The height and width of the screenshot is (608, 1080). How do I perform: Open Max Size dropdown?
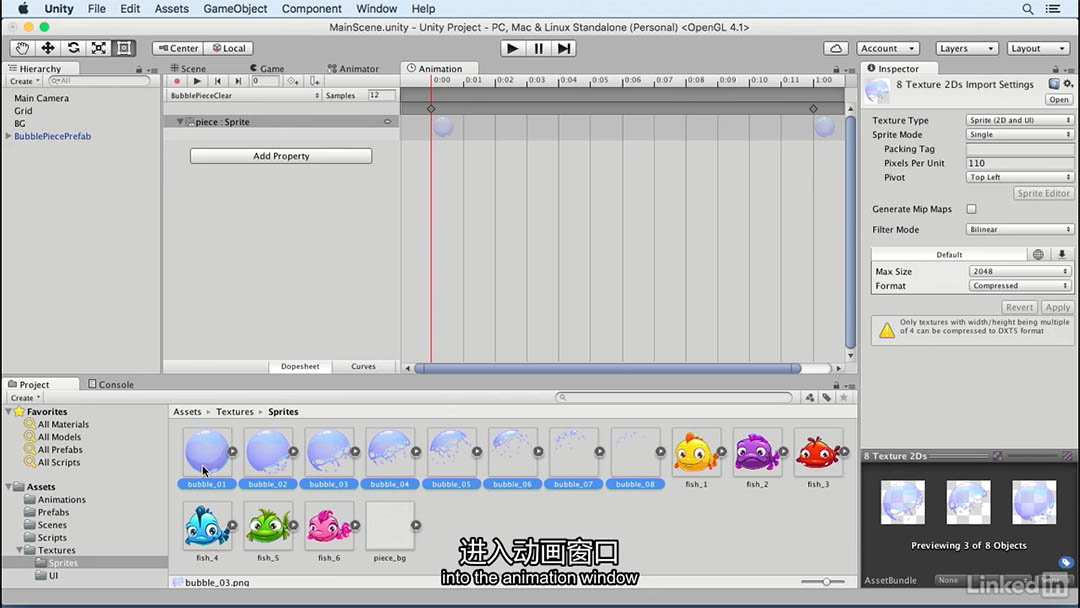point(1019,271)
